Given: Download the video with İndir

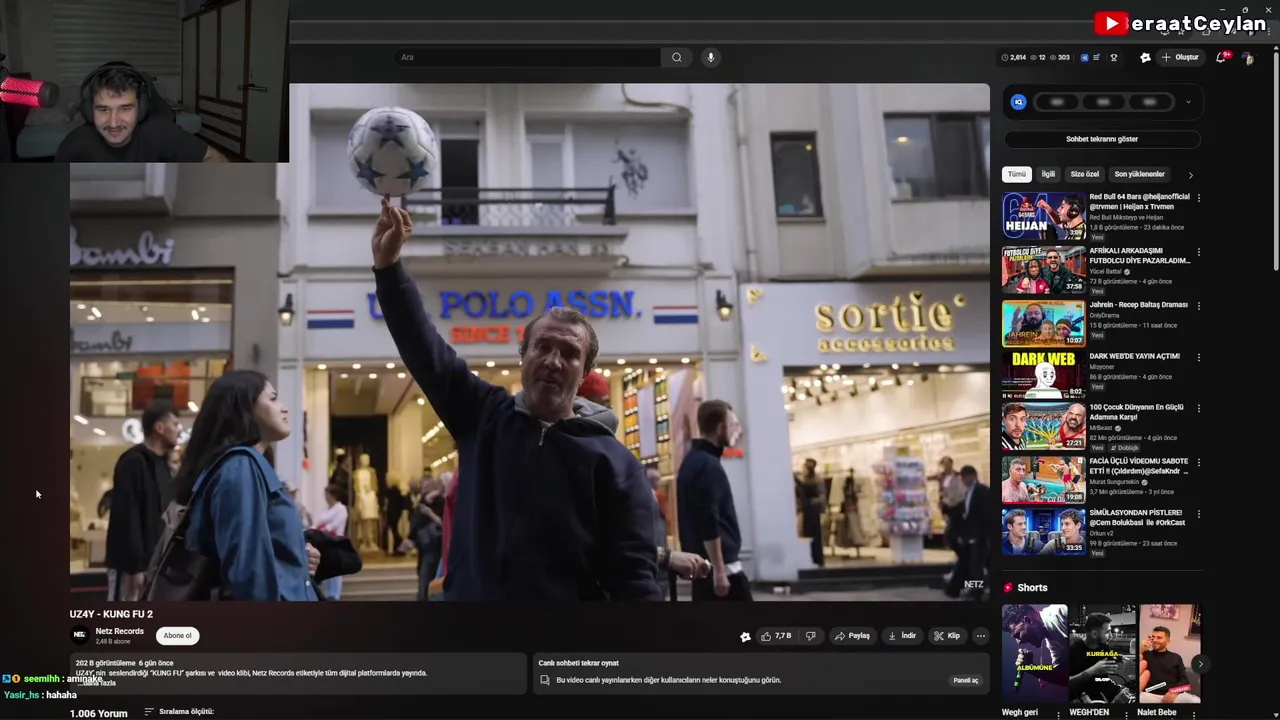Looking at the screenshot, I should tap(902, 636).
